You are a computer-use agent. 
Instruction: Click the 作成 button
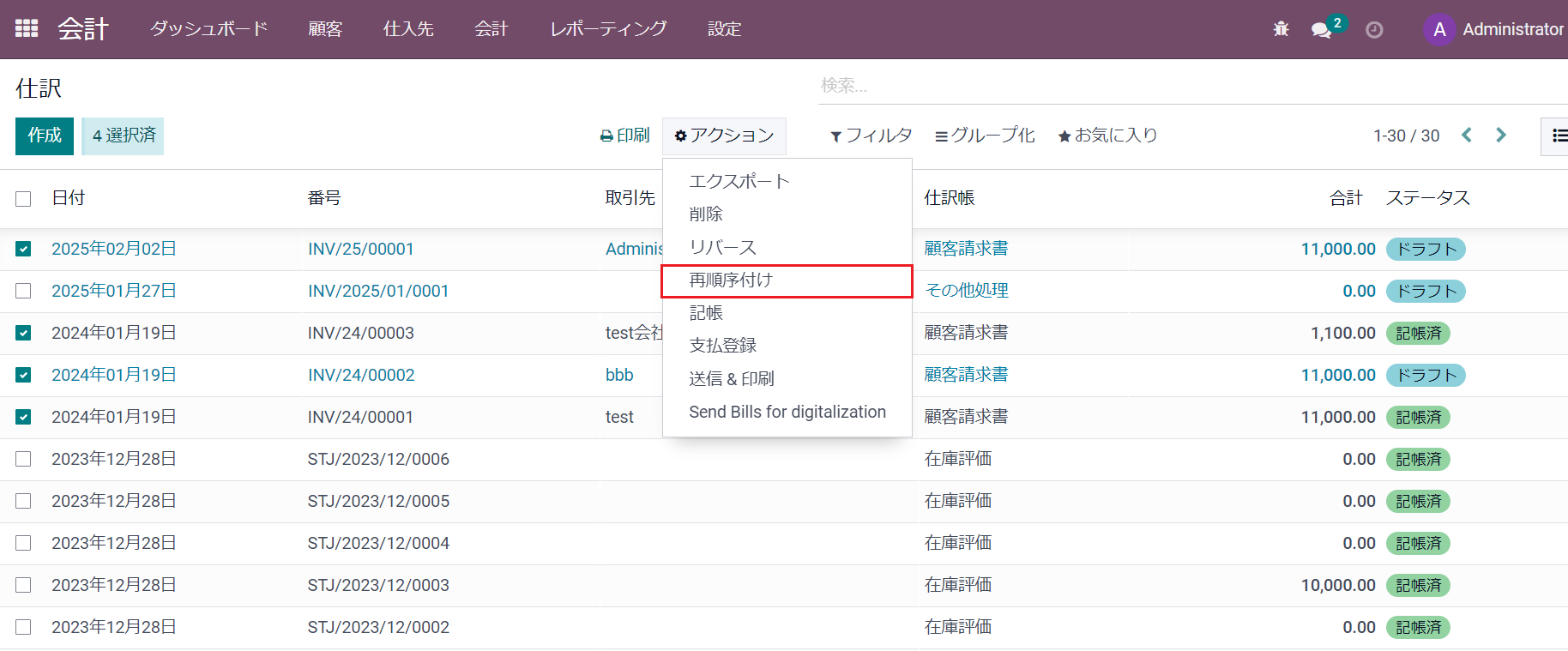pyautogui.click(x=45, y=136)
